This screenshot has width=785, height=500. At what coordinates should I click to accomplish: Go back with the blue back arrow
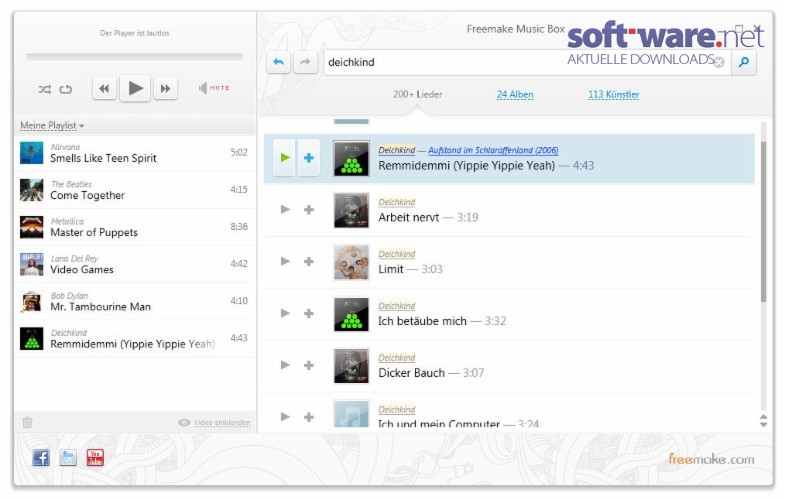click(278, 62)
